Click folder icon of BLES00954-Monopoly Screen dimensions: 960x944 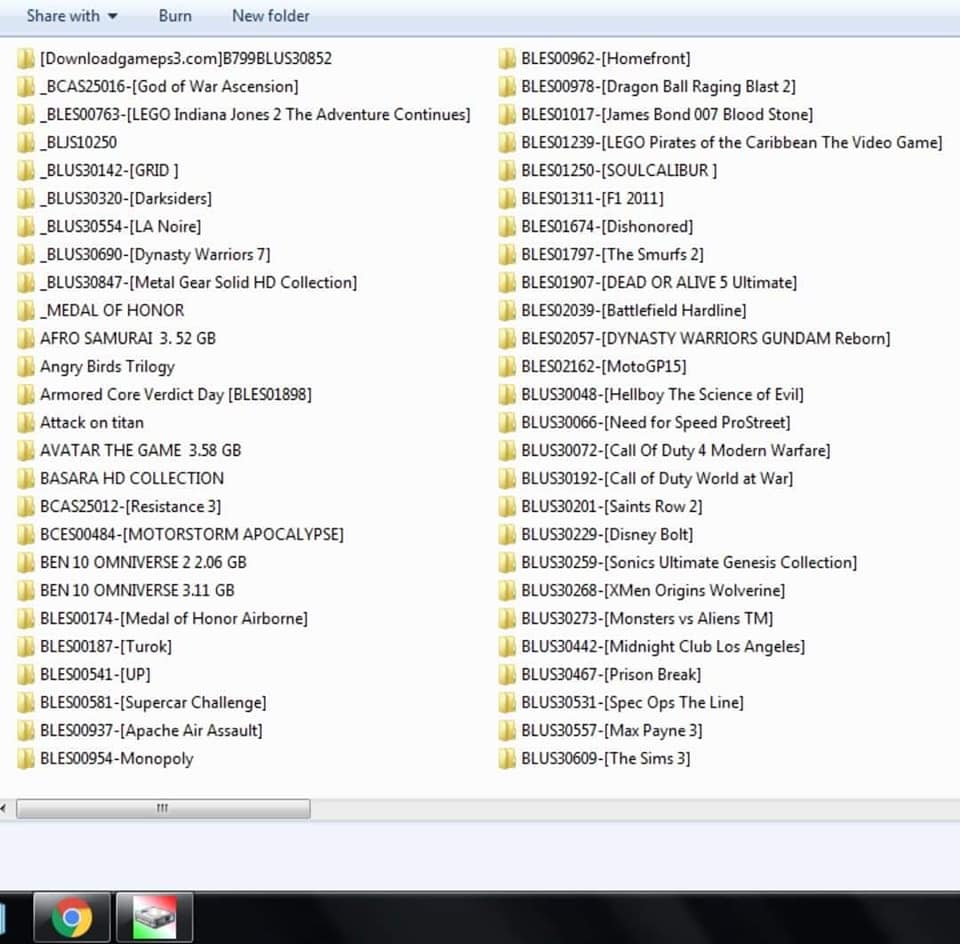(25, 759)
